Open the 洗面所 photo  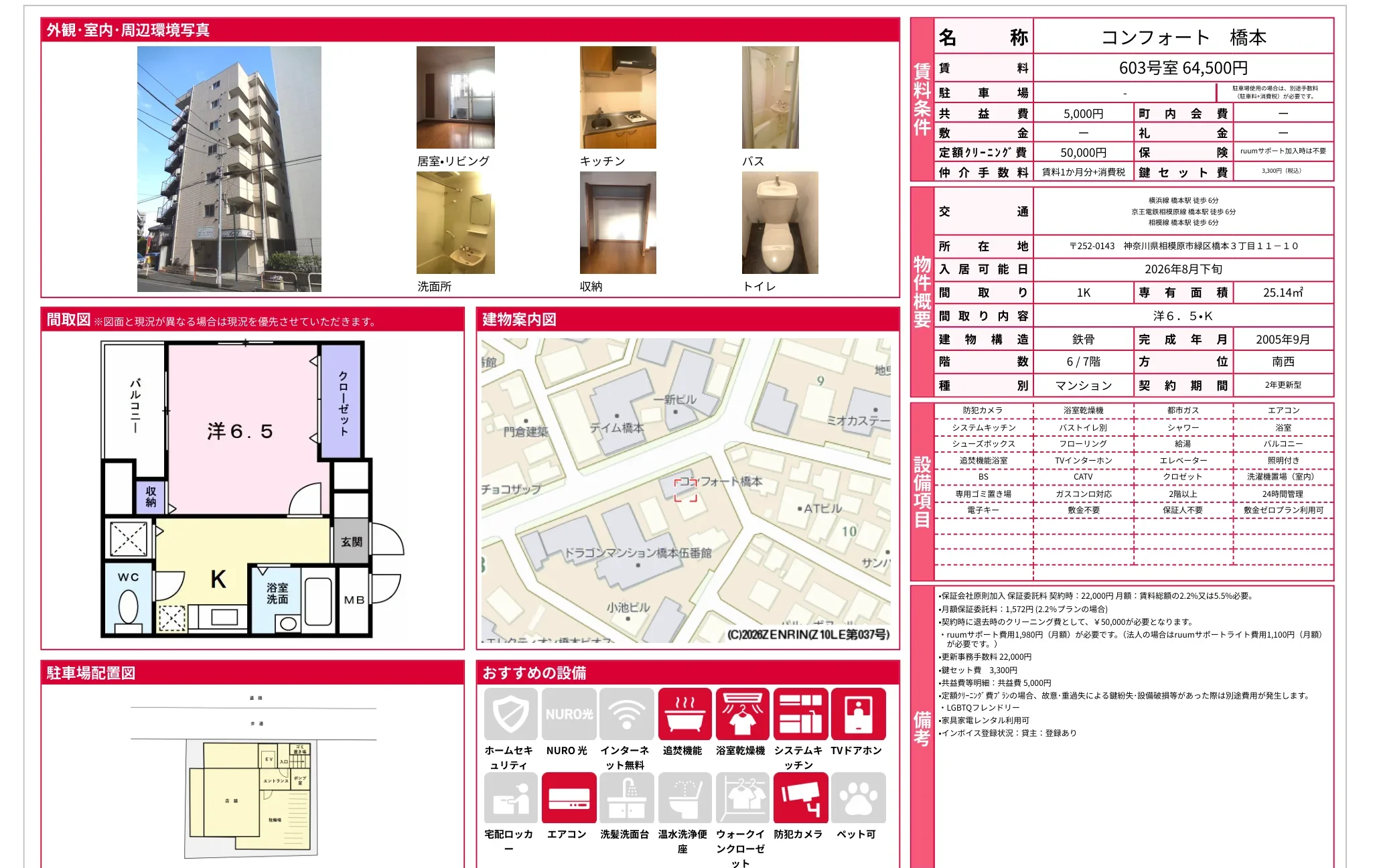tap(455, 222)
